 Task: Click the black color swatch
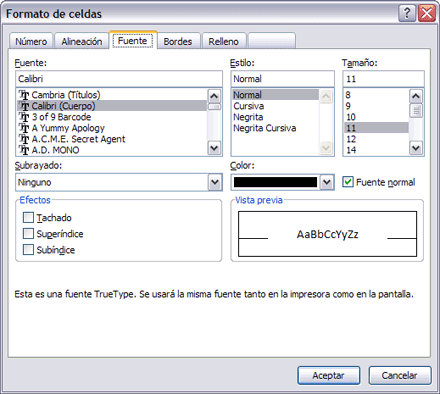pos(275,182)
